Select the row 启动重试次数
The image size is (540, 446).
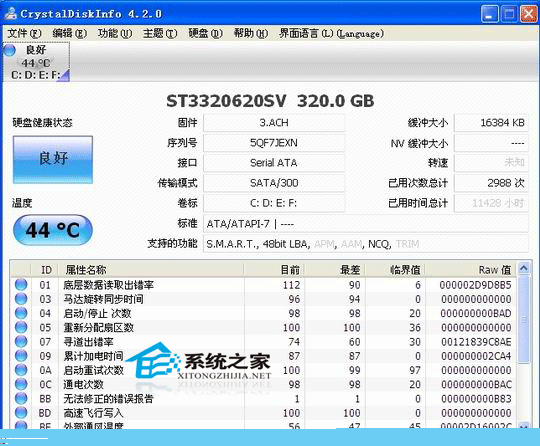[x=263, y=370]
